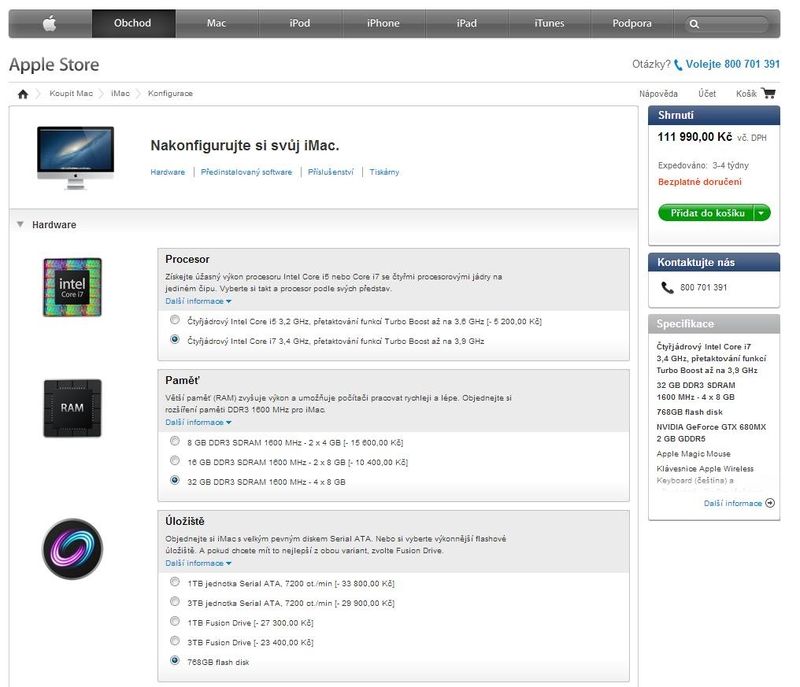Screen dimensions: 800x687
Task: Click the Volejte 800 701 391 link
Action: coord(733,64)
